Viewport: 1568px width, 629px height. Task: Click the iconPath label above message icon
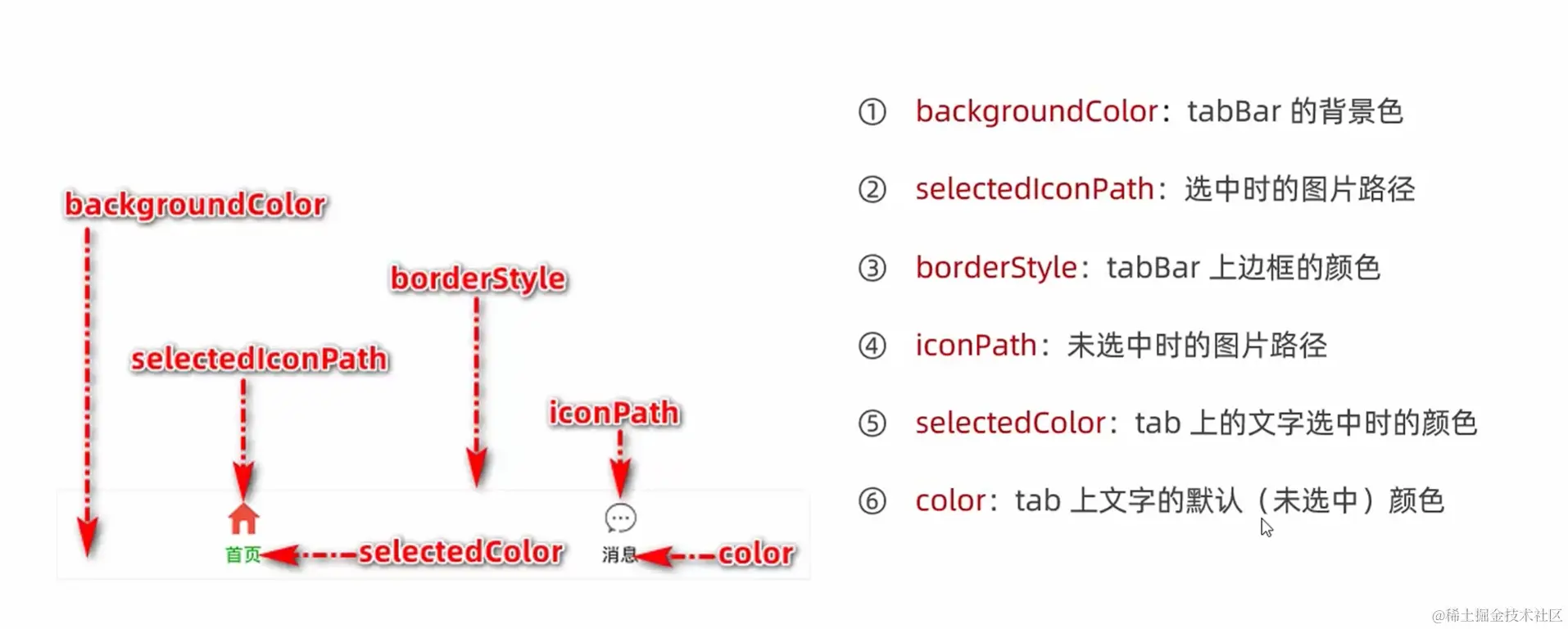(x=614, y=413)
